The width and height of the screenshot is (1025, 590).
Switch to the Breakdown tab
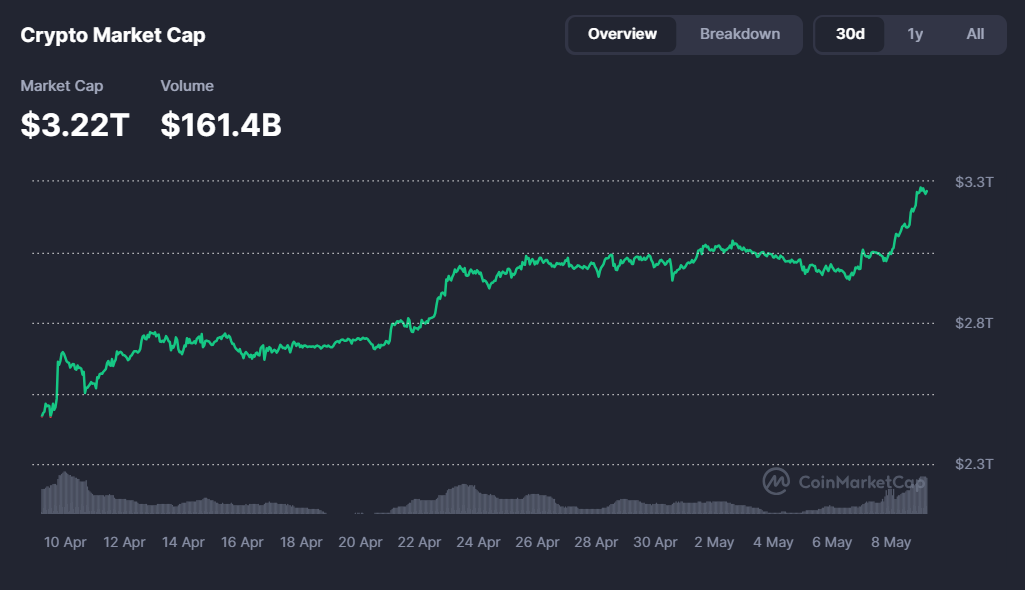(740, 34)
